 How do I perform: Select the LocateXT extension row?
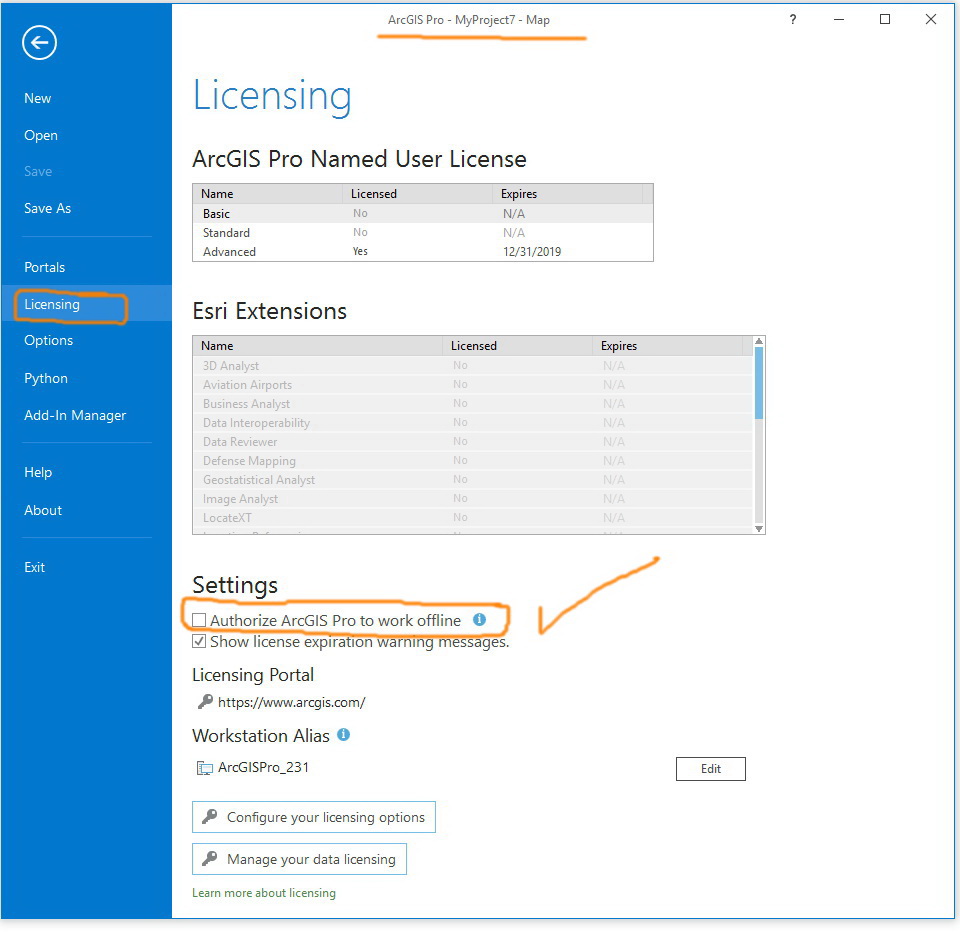473,517
